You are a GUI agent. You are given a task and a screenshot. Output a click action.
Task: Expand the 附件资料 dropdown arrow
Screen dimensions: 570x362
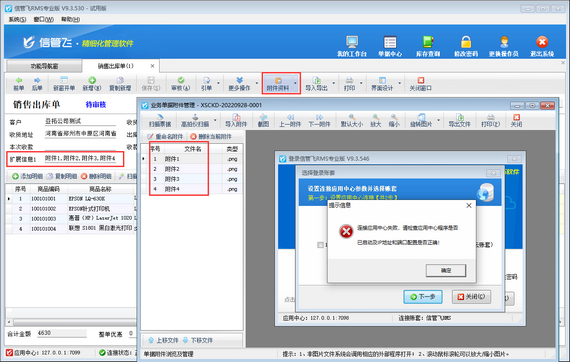(295, 83)
